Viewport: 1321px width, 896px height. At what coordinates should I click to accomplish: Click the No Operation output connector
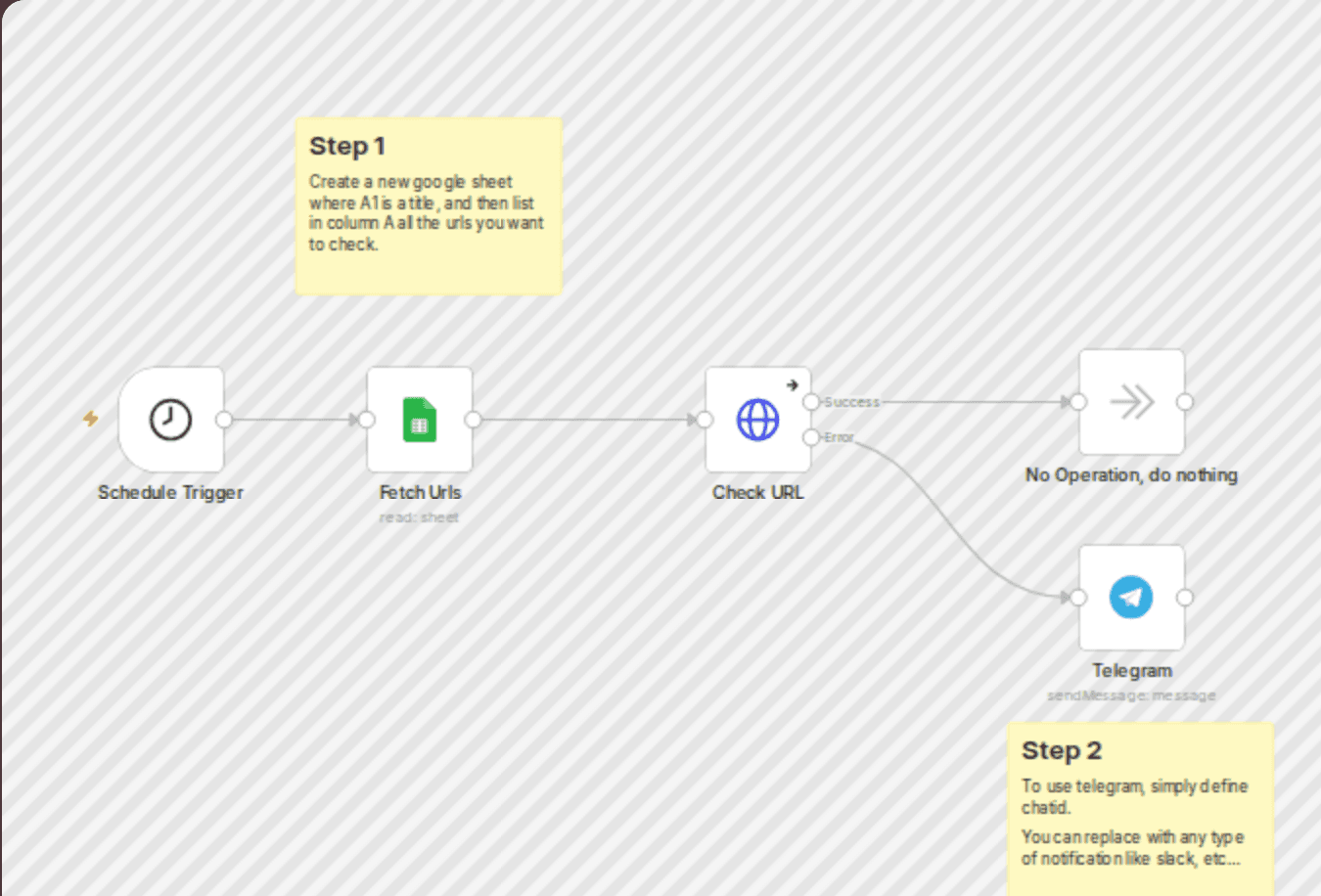pyautogui.click(x=1185, y=402)
